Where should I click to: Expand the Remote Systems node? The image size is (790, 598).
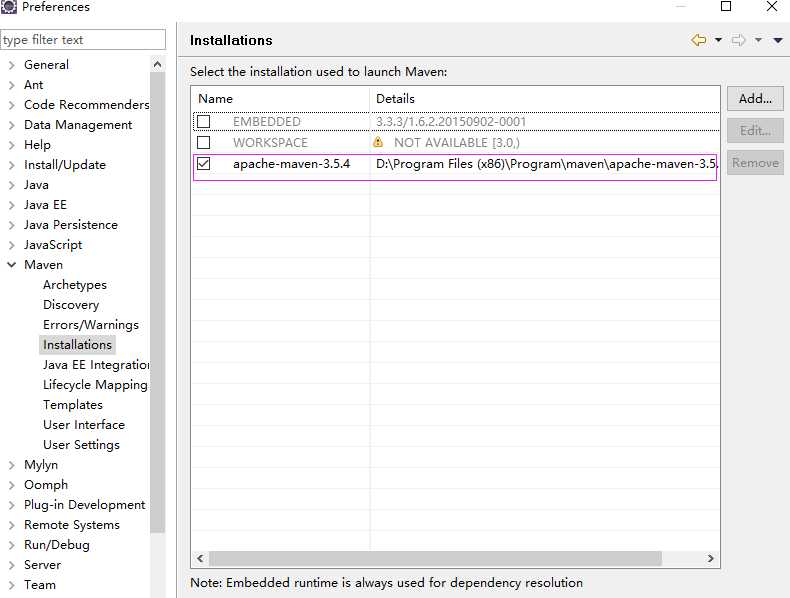click(x=12, y=525)
